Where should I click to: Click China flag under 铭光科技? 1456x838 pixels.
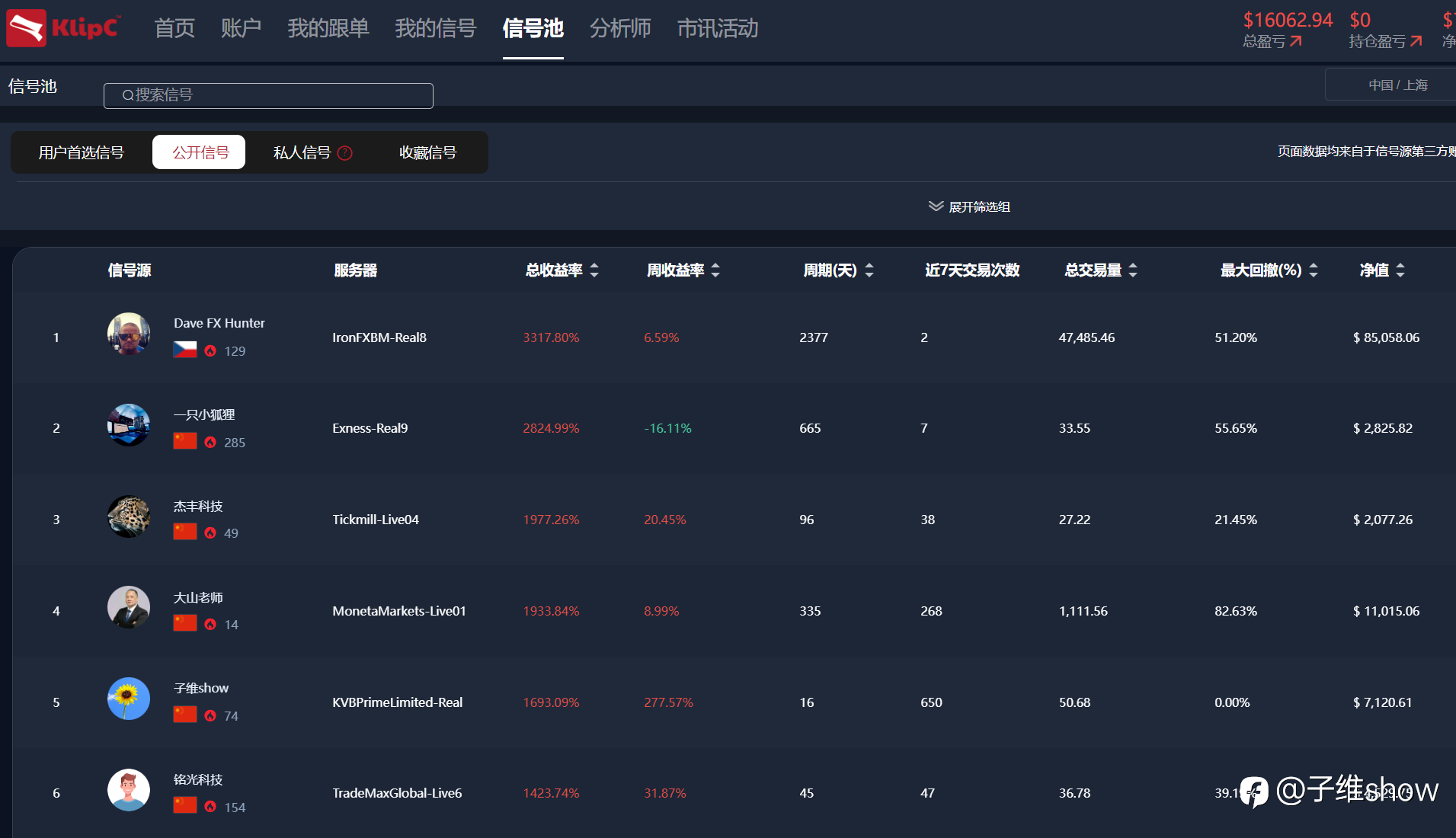pyautogui.click(x=185, y=805)
